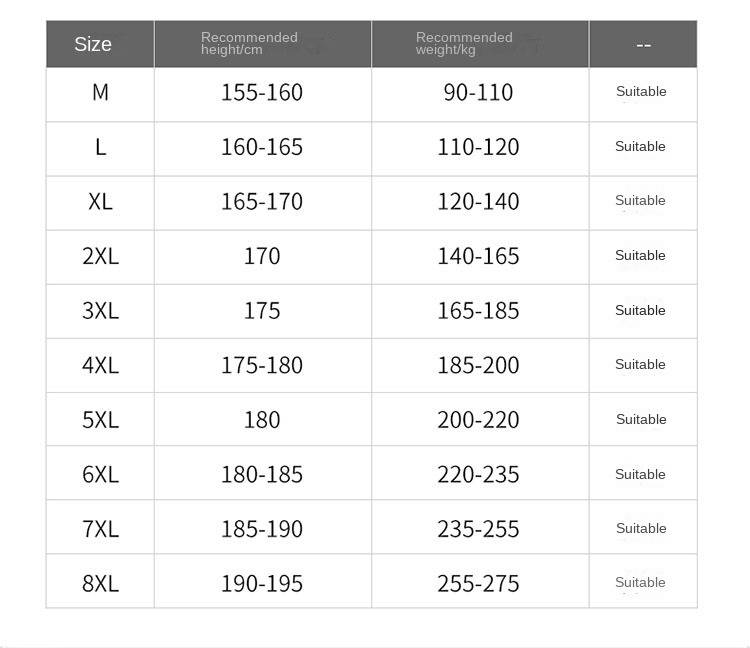The width and height of the screenshot is (750, 648).
Task: Click Suitable in the 8XL row
Action: 641,583
